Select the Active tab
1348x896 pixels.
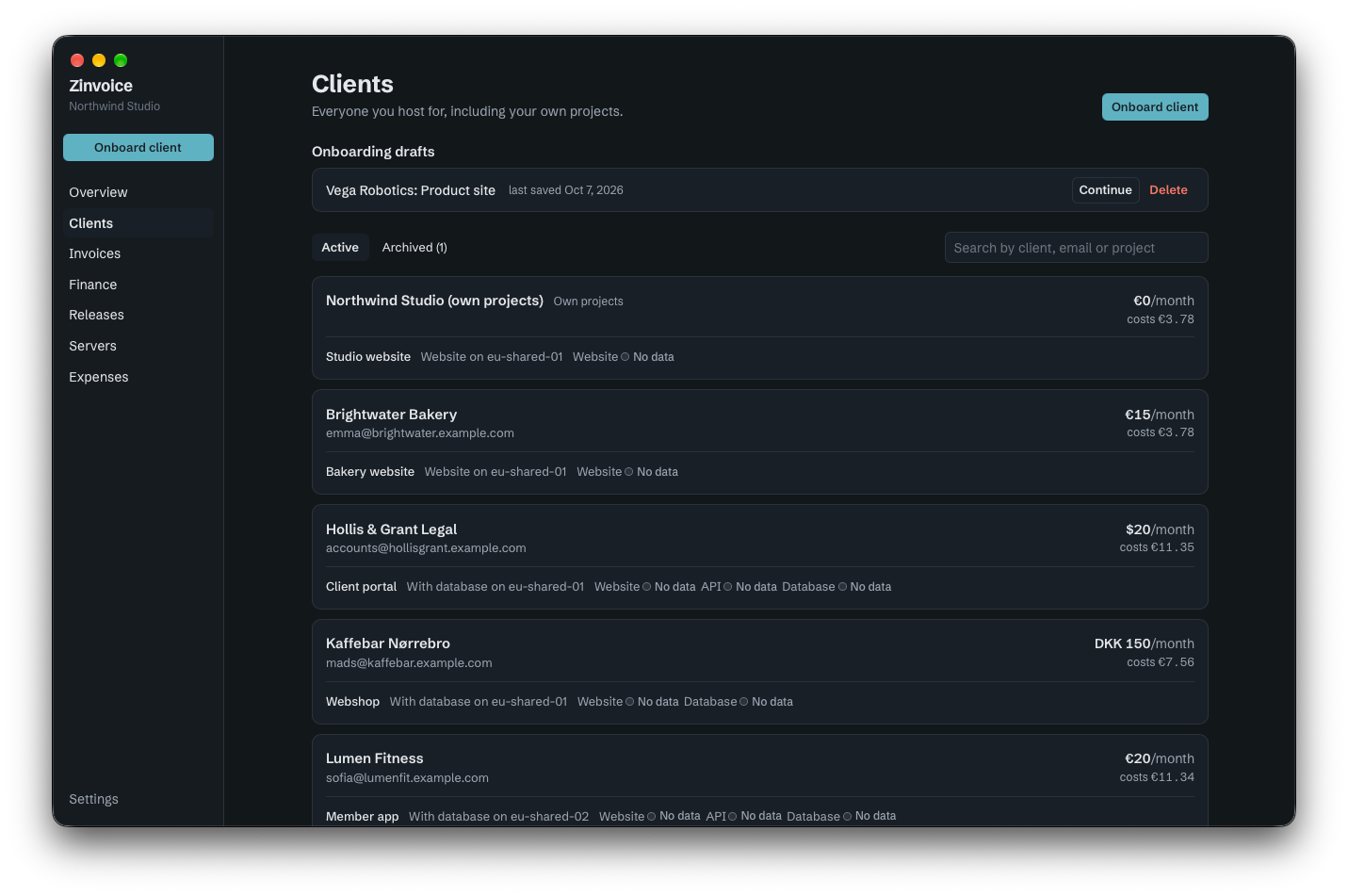340,248
